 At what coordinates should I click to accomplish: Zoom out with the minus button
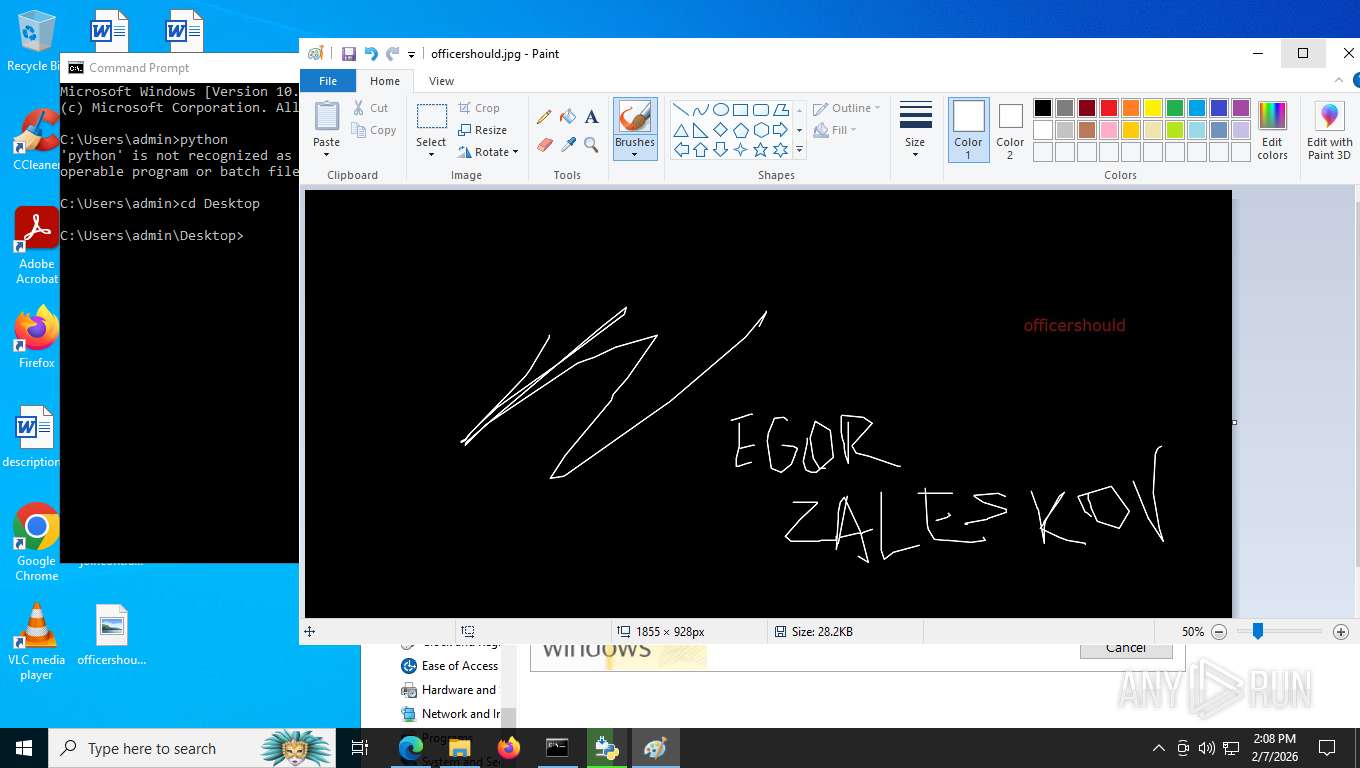click(1219, 632)
